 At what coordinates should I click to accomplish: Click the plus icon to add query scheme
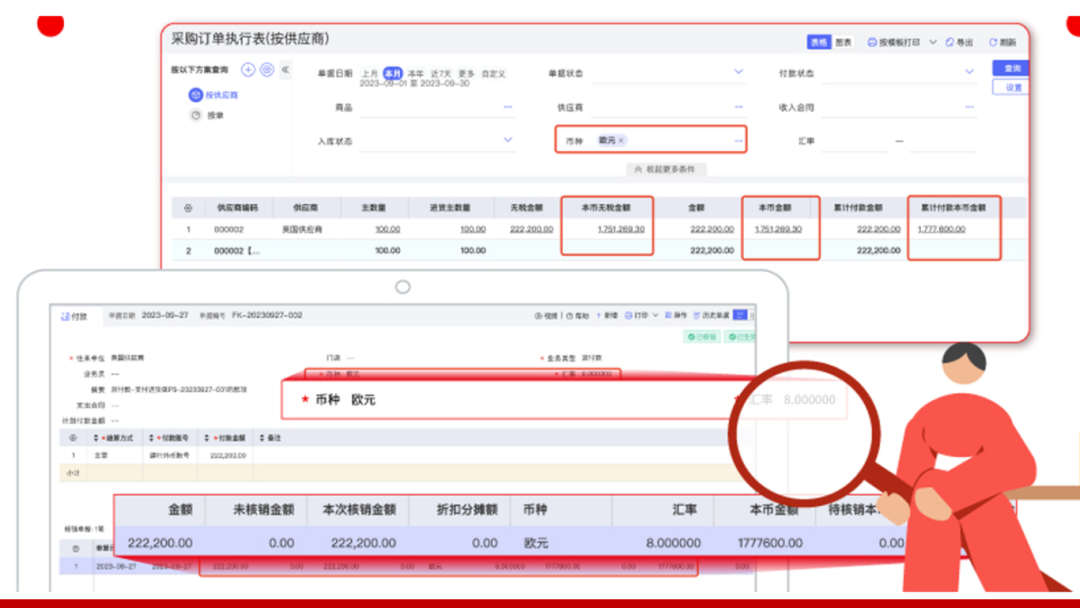[x=248, y=70]
